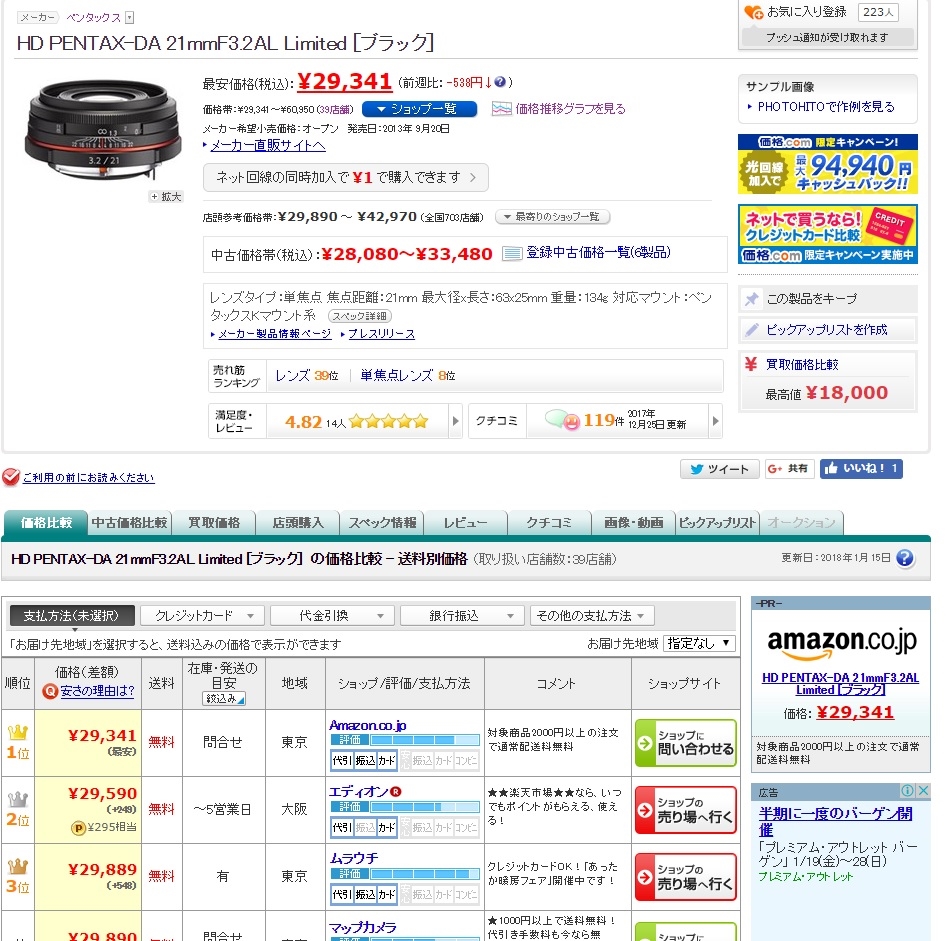Switch to the 中古価格比較 tab
This screenshot has height=941, width=946.
click(x=129, y=522)
